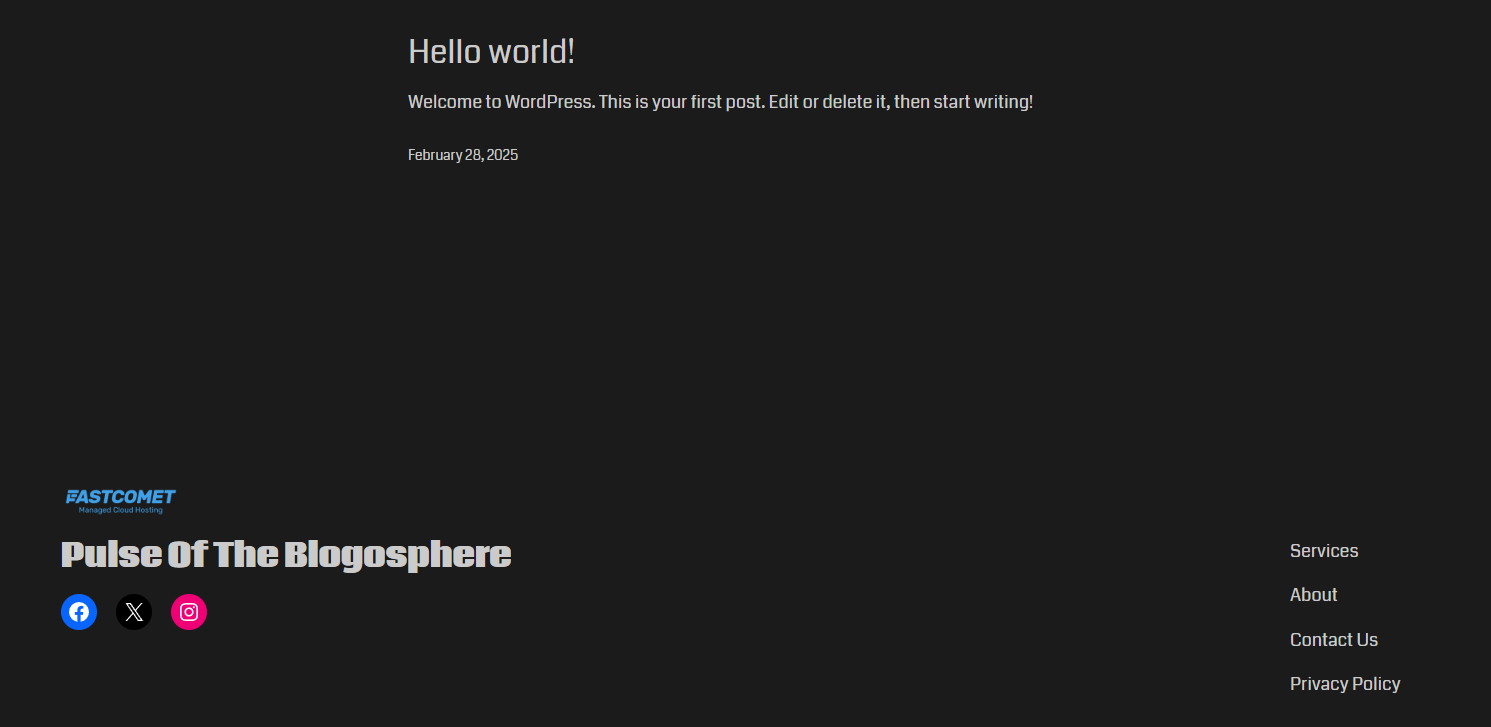
Task: Click the Managed Cloud Hosting logo tagline
Action: [x=121, y=510]
